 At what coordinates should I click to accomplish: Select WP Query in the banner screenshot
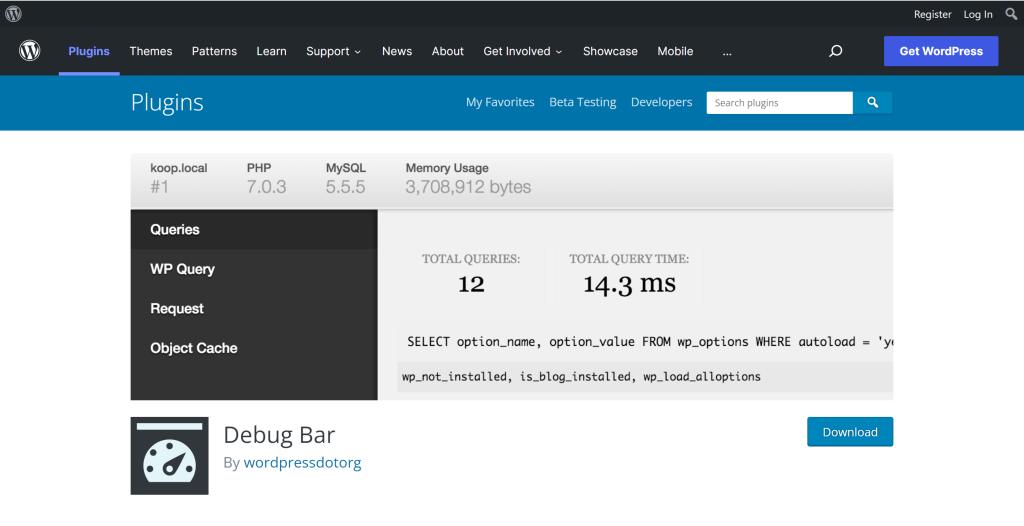(254, 269)
